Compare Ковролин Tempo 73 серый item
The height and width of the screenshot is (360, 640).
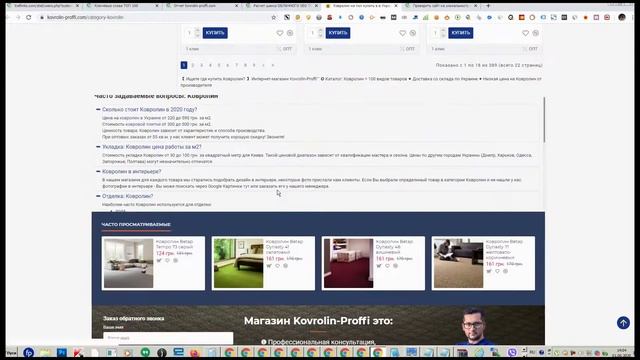pyautogui.click(x=176, y=260)
